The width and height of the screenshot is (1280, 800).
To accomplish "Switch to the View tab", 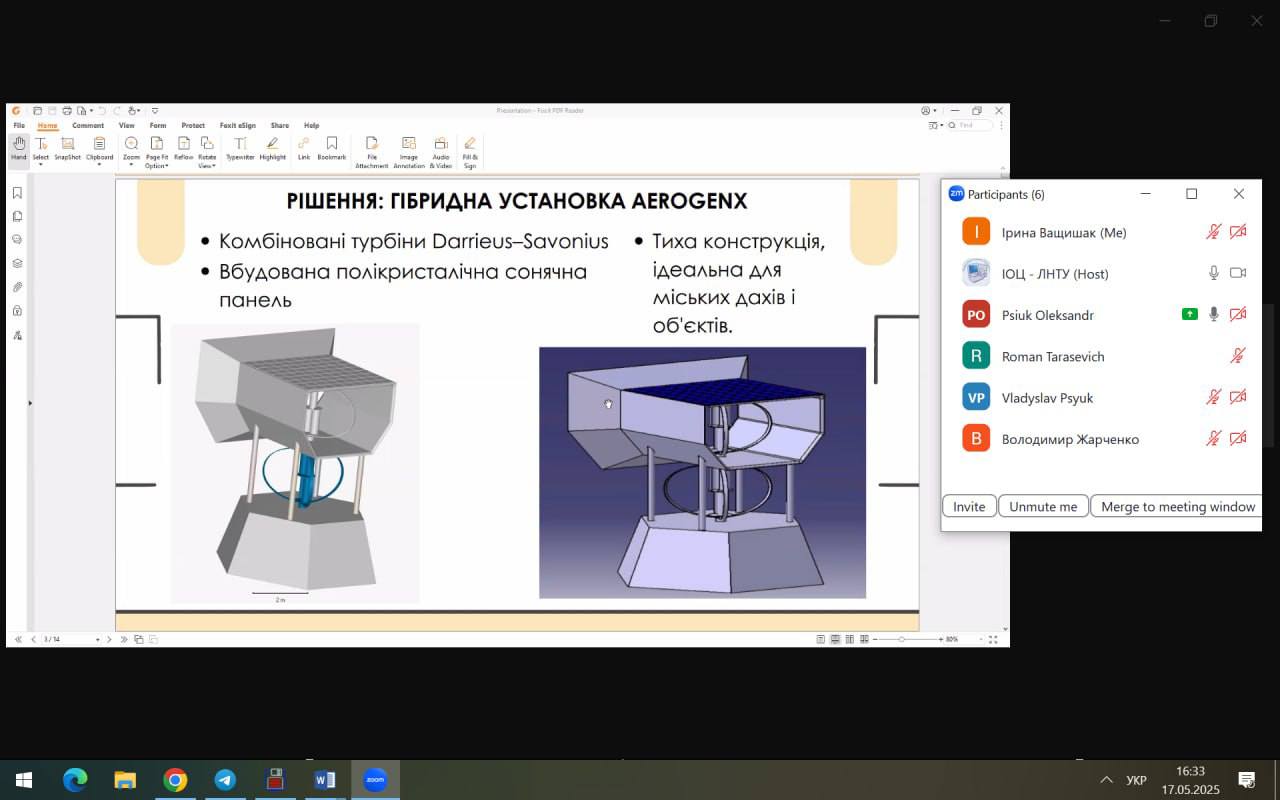I will coord(127,126).
